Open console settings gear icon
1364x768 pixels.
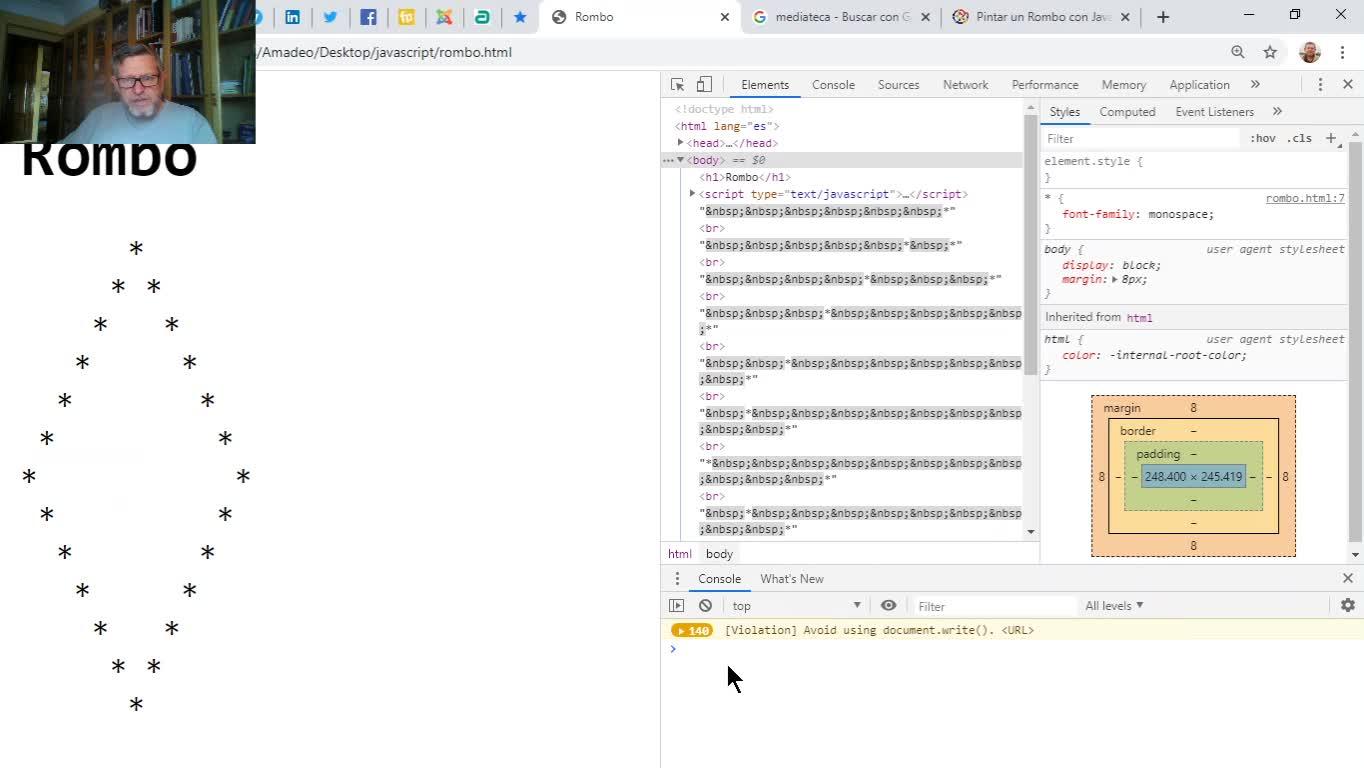point(1347,606)
